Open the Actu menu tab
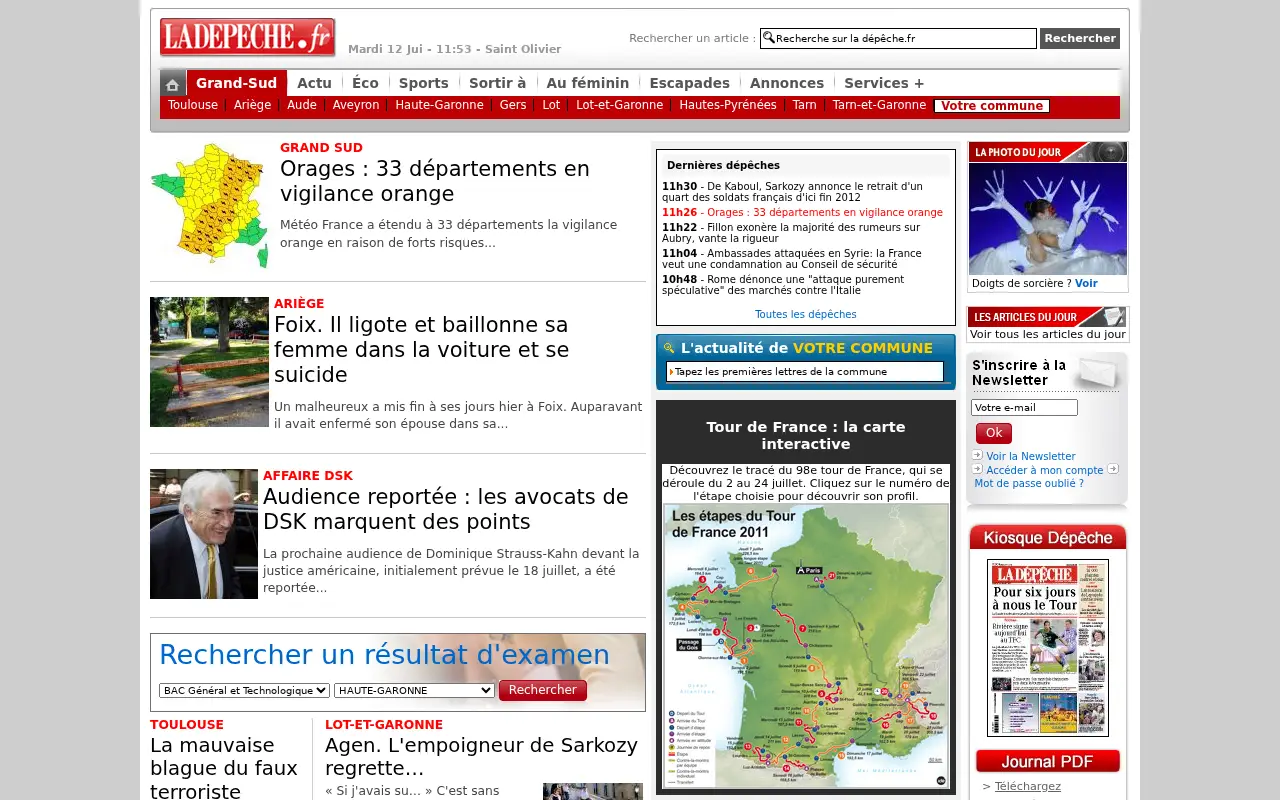Viewport: 1280px width, 800px height. (314, 83)
